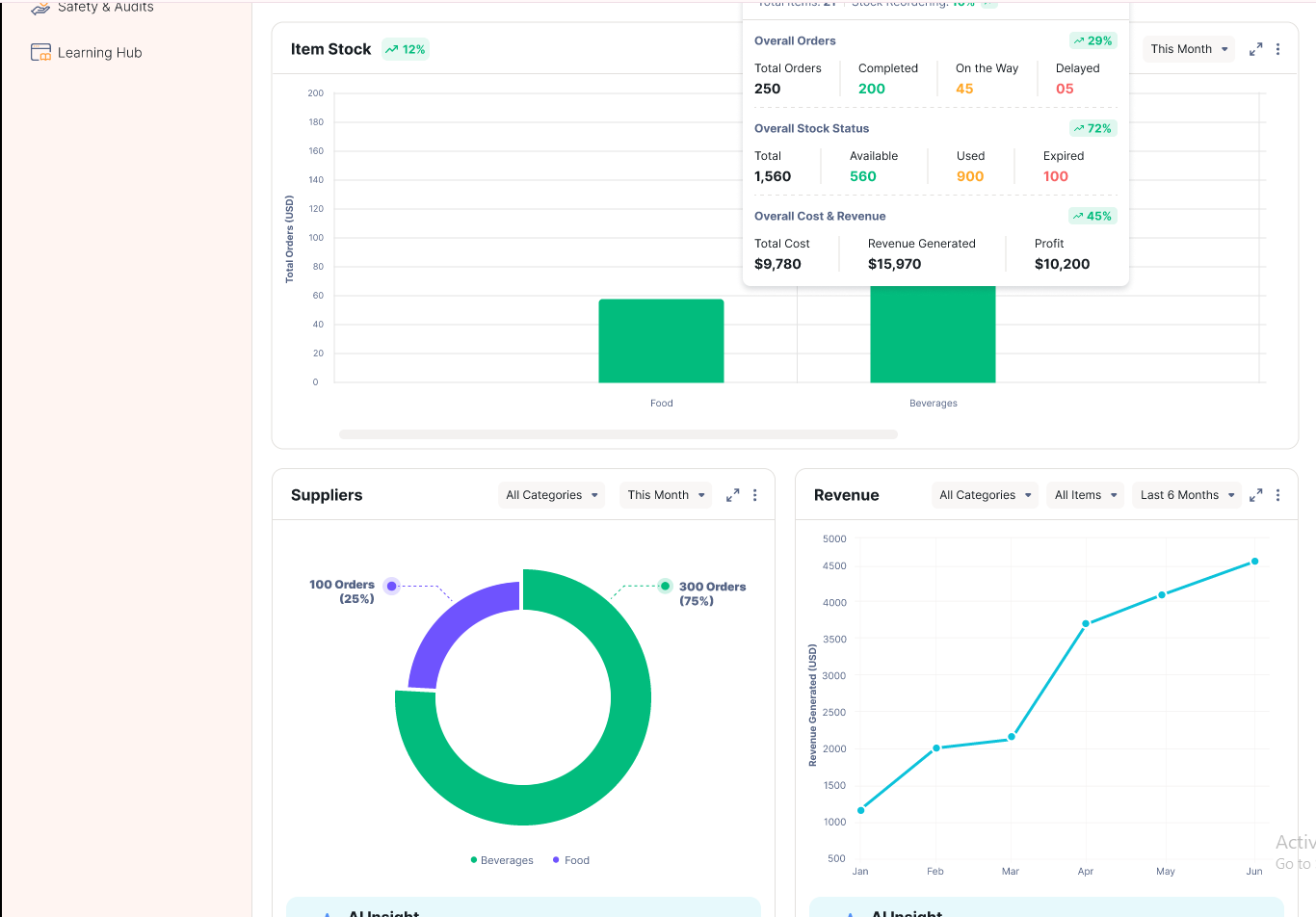Open Suppliers more options menu

754,495
